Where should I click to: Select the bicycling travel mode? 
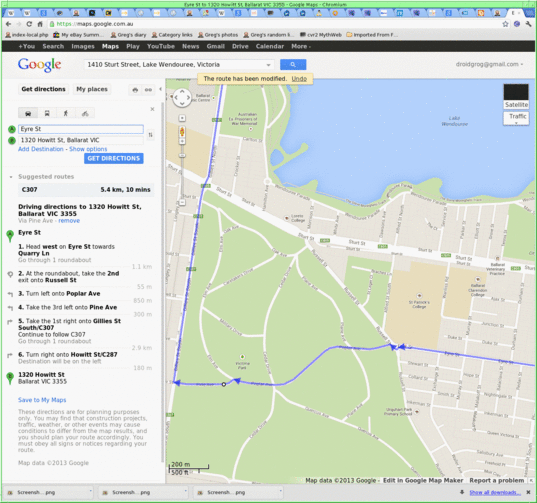85,113
